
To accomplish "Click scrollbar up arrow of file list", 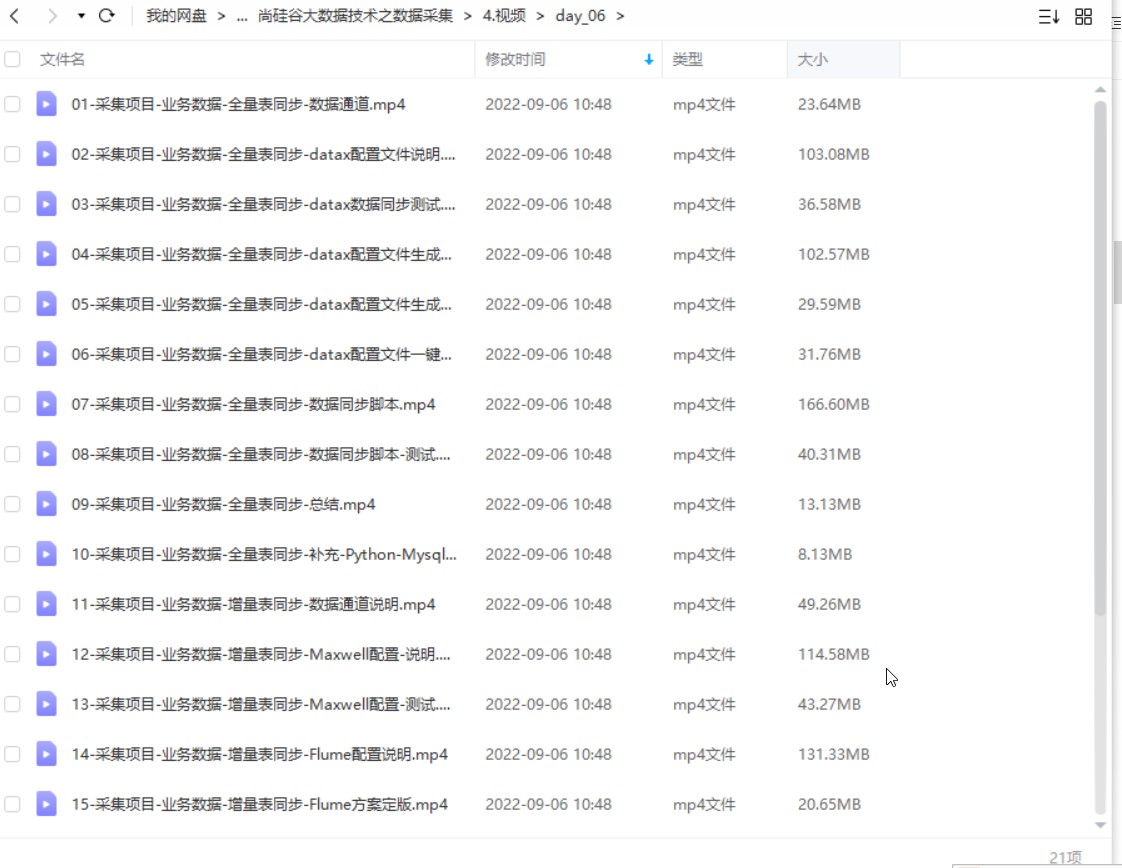I will pos(1101,89).
